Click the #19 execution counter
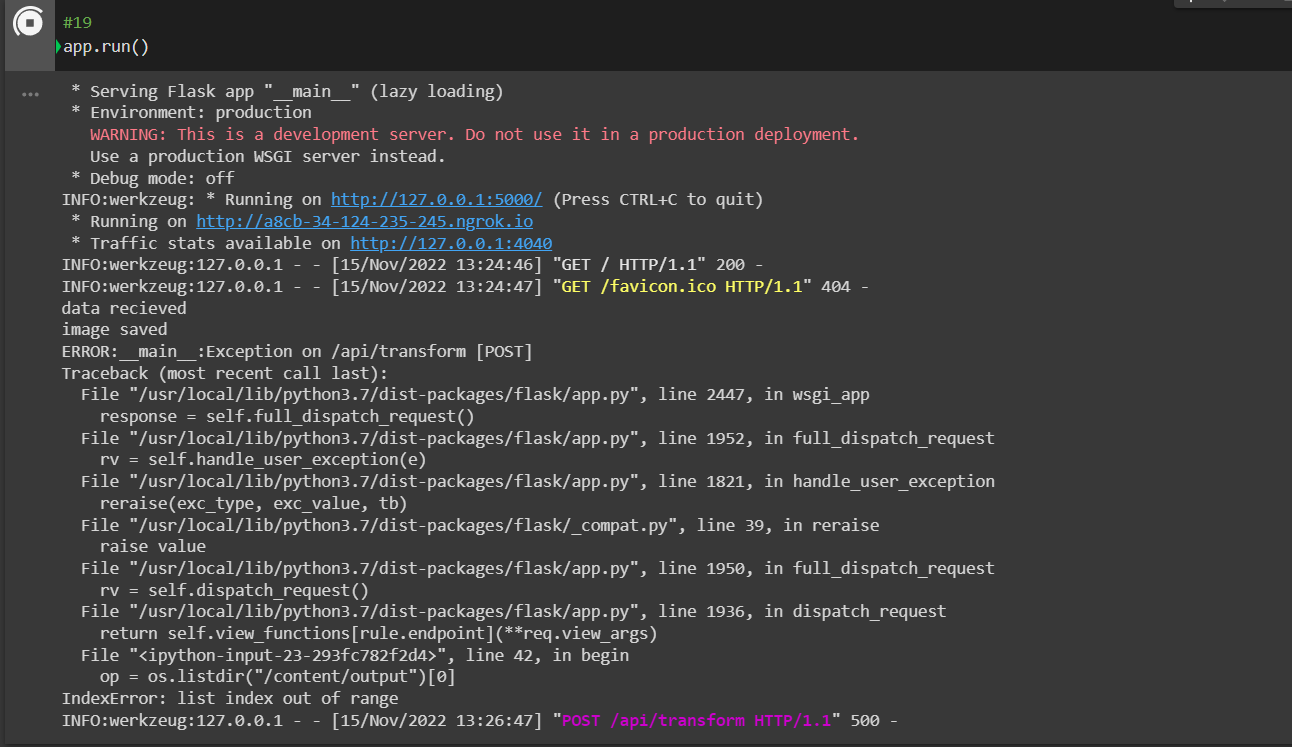The image size is (1292, 747). point(74,21)
